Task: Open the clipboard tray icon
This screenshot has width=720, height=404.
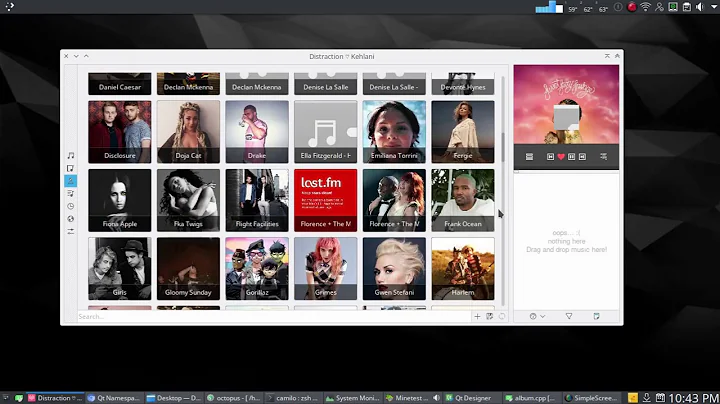Action: point(686,7)
